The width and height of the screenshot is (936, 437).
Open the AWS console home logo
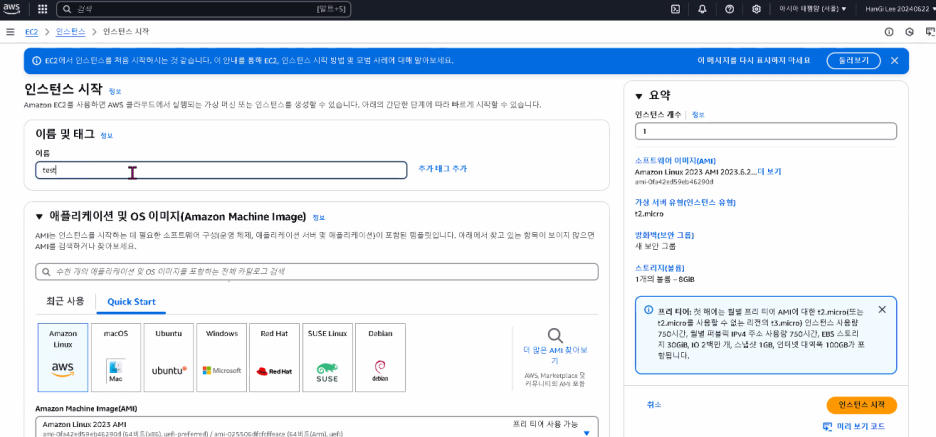(x=12, y=9)
